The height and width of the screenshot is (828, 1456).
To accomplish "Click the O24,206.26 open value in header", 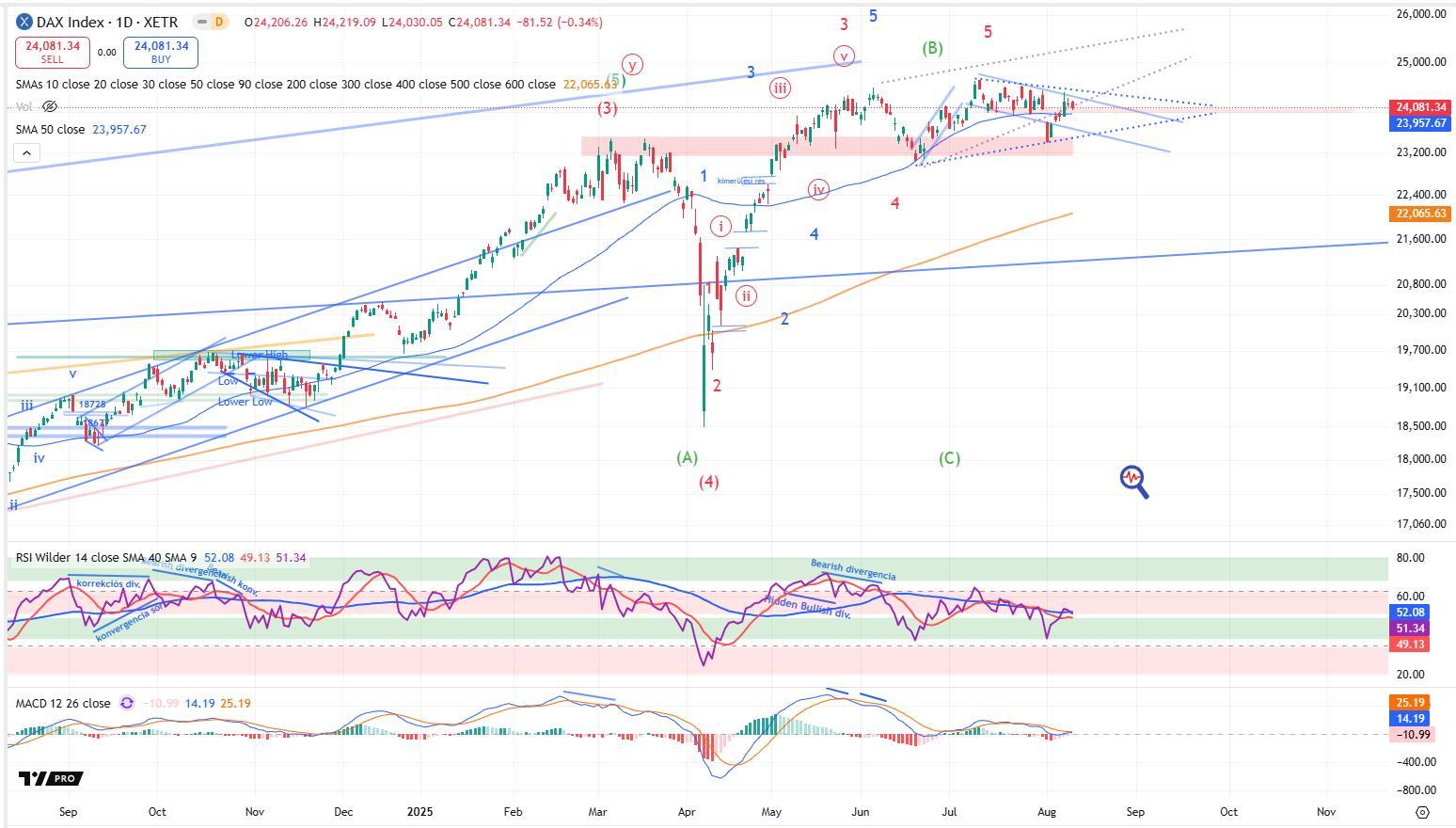I will coord(277,22).
